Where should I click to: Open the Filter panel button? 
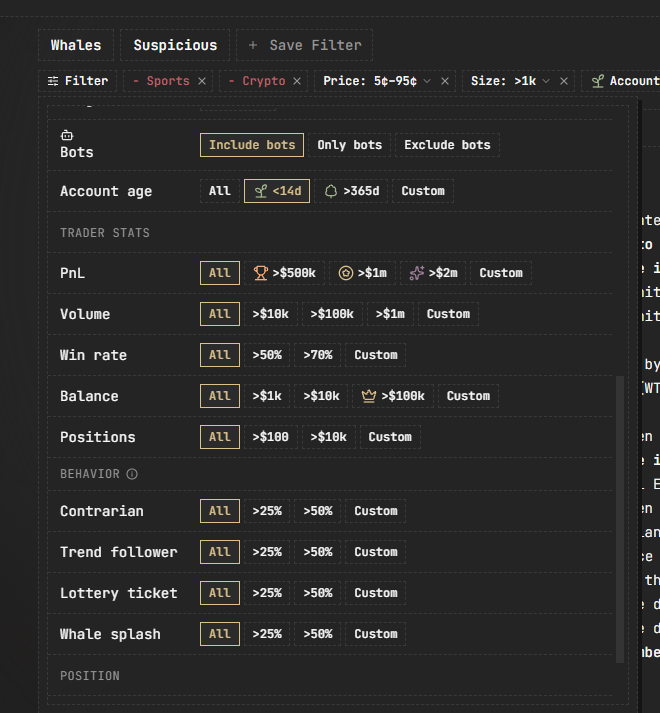(78, 81)
